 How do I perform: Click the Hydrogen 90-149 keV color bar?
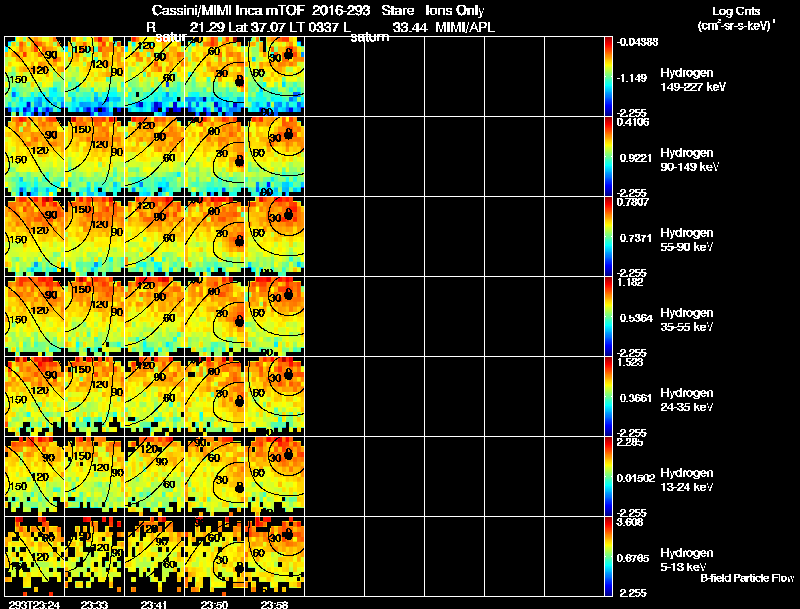[608, 156]
